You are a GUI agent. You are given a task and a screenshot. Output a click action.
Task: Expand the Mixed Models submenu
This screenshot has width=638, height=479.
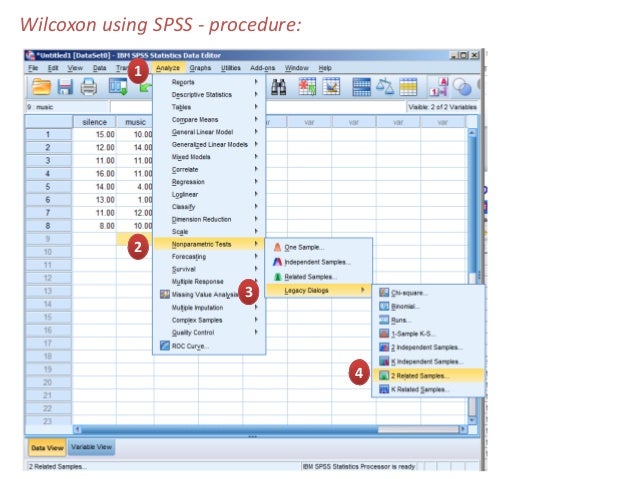pyautogui.click(x=209, y=157)
